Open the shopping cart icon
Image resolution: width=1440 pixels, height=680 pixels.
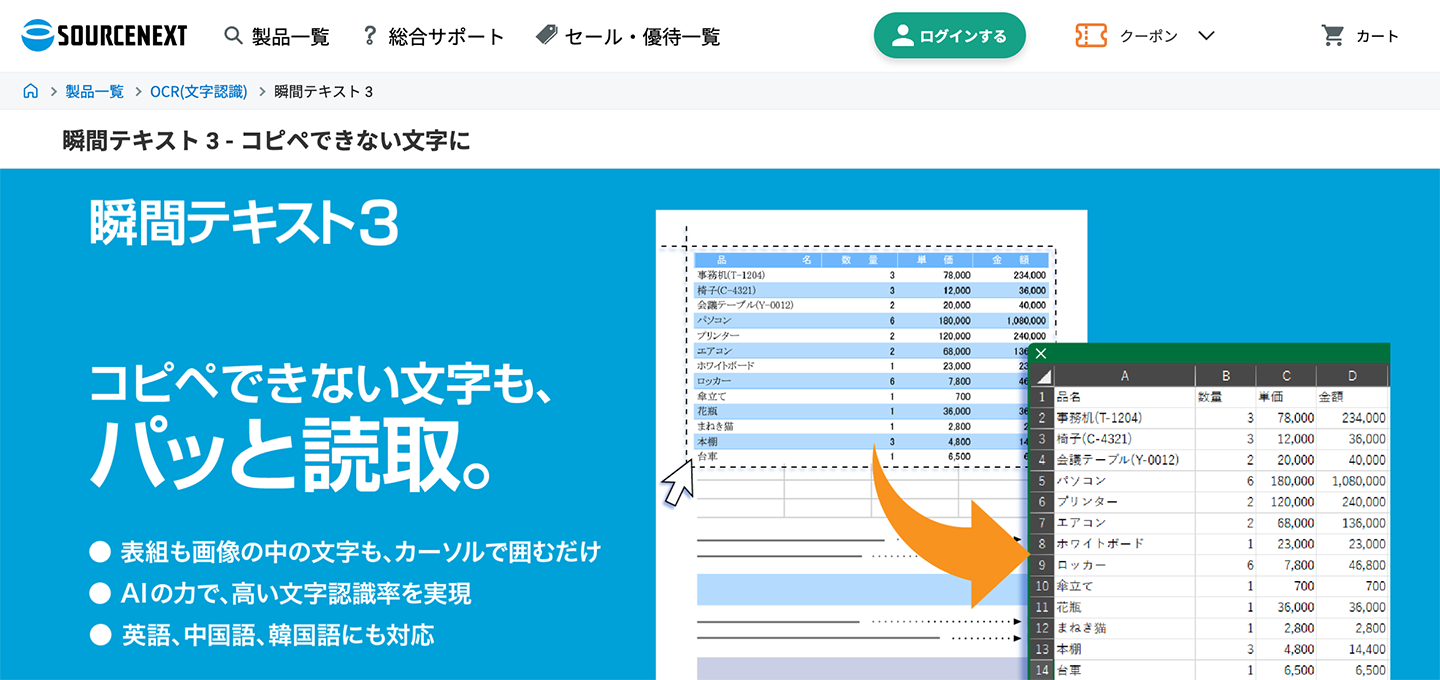(x=1333, y=34)
